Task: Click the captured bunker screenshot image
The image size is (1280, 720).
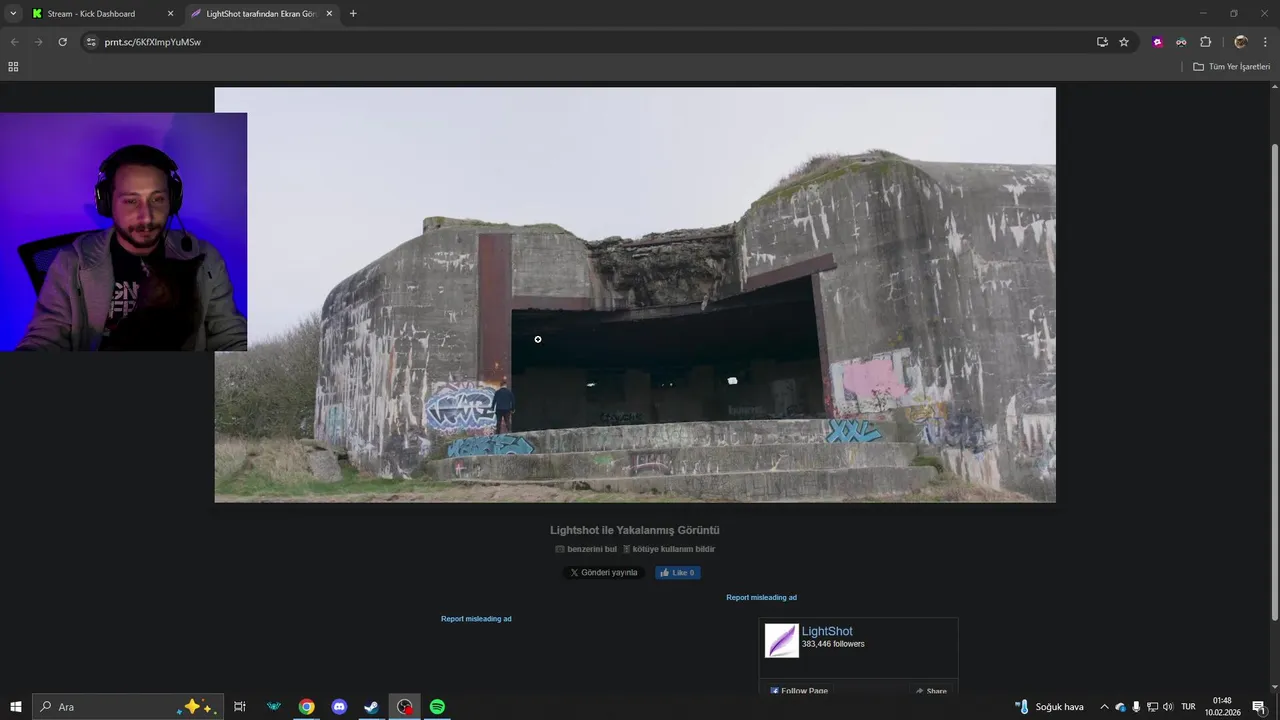Action: pyautogui.click(x=635, y=294)
